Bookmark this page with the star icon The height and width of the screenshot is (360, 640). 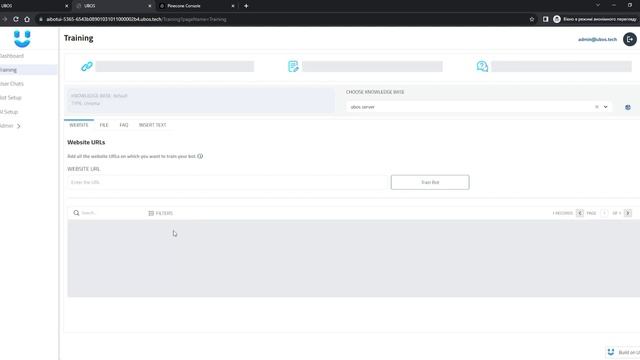(532, 19)
